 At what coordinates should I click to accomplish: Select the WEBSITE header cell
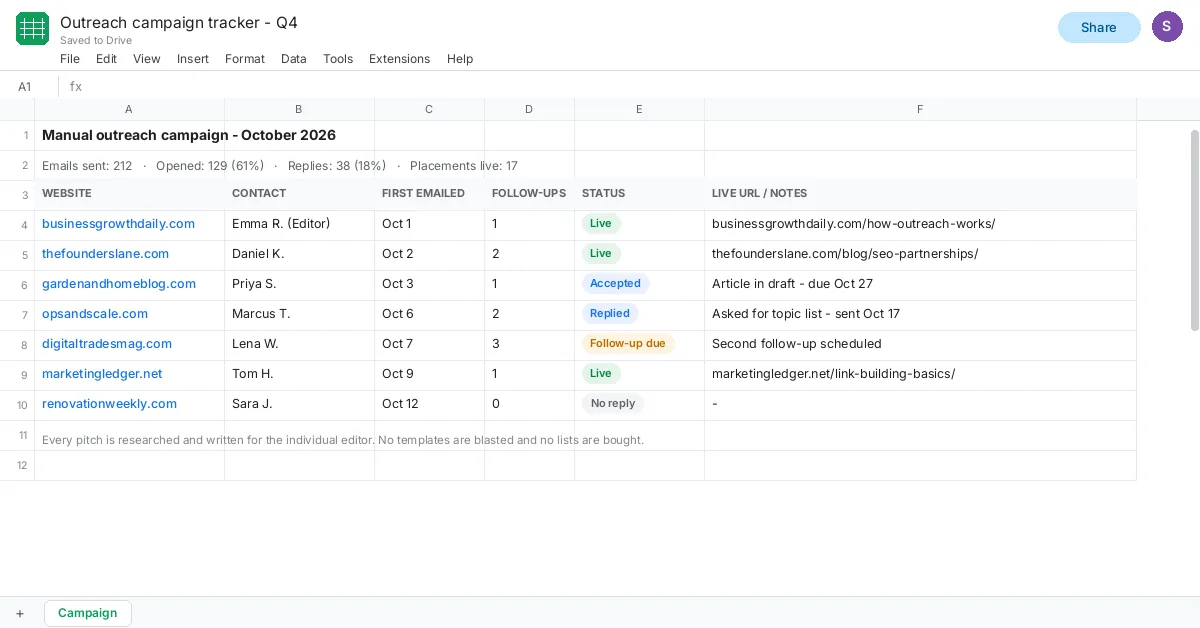[130, 194]
